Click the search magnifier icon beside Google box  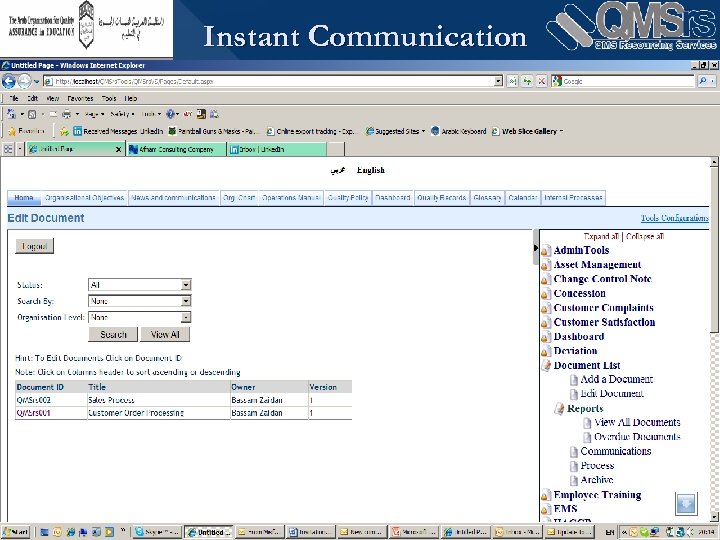(x=703, y=81)
